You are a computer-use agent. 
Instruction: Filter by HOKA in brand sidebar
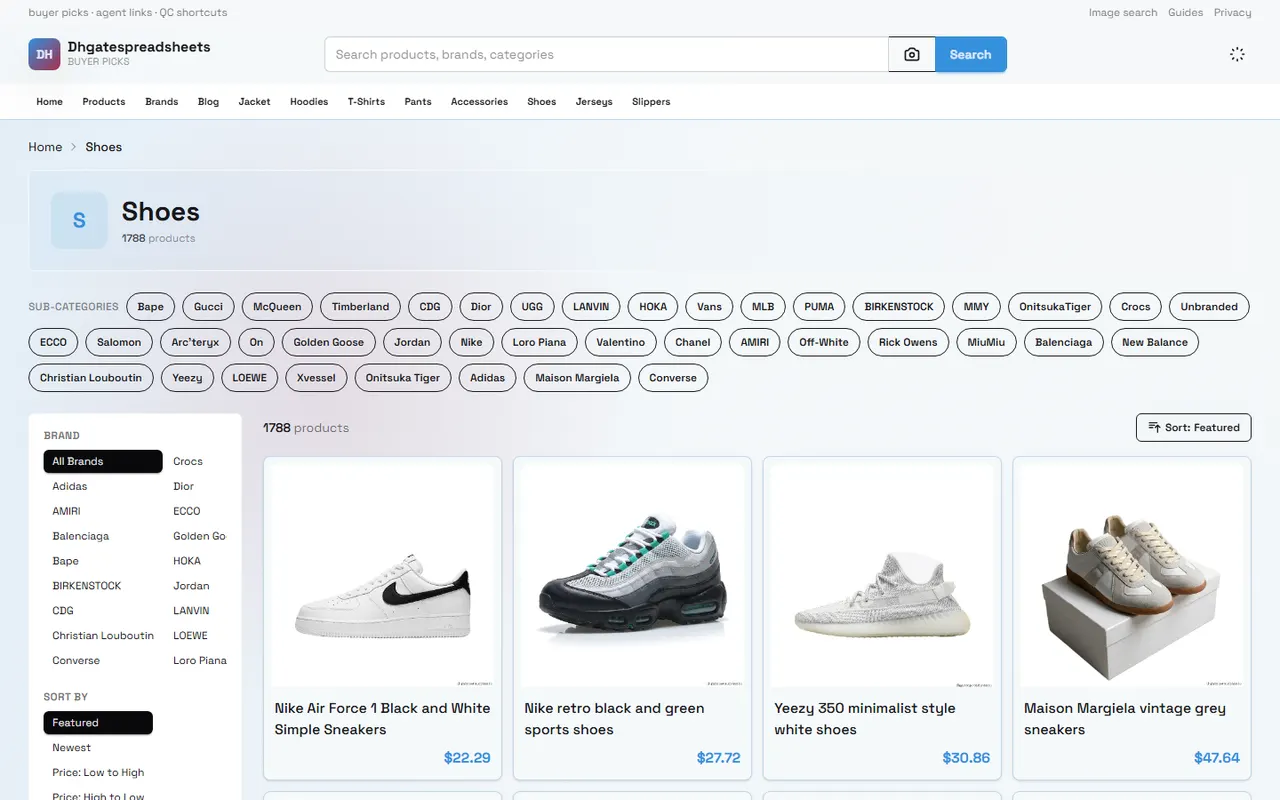(x=187, y=561)
